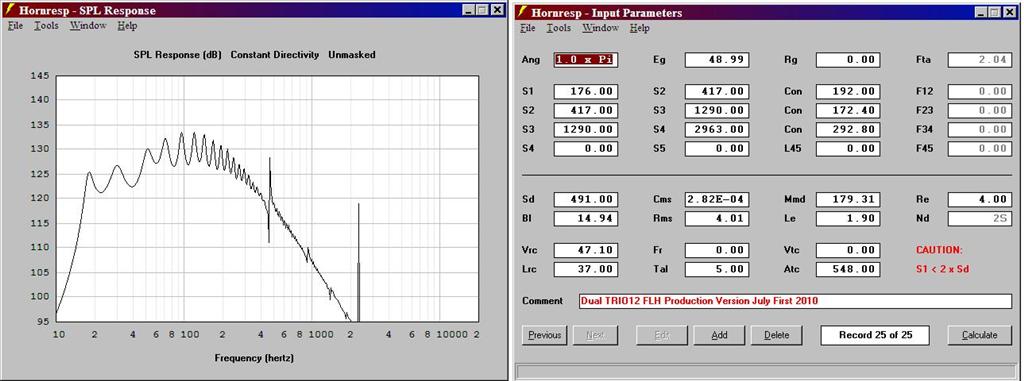Image resolution: width=1024 pixels, height=381 pixels.
Task: Open Window menu in SPL Response window
Action: tap(88, 25)
